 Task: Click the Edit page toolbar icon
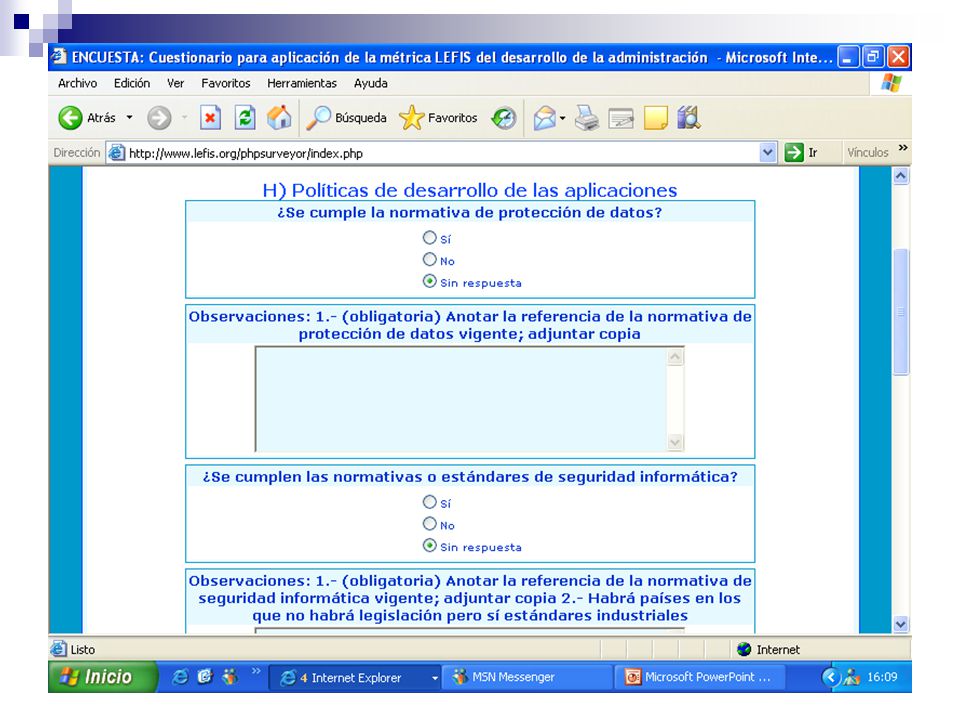click(x=621, y=118)
